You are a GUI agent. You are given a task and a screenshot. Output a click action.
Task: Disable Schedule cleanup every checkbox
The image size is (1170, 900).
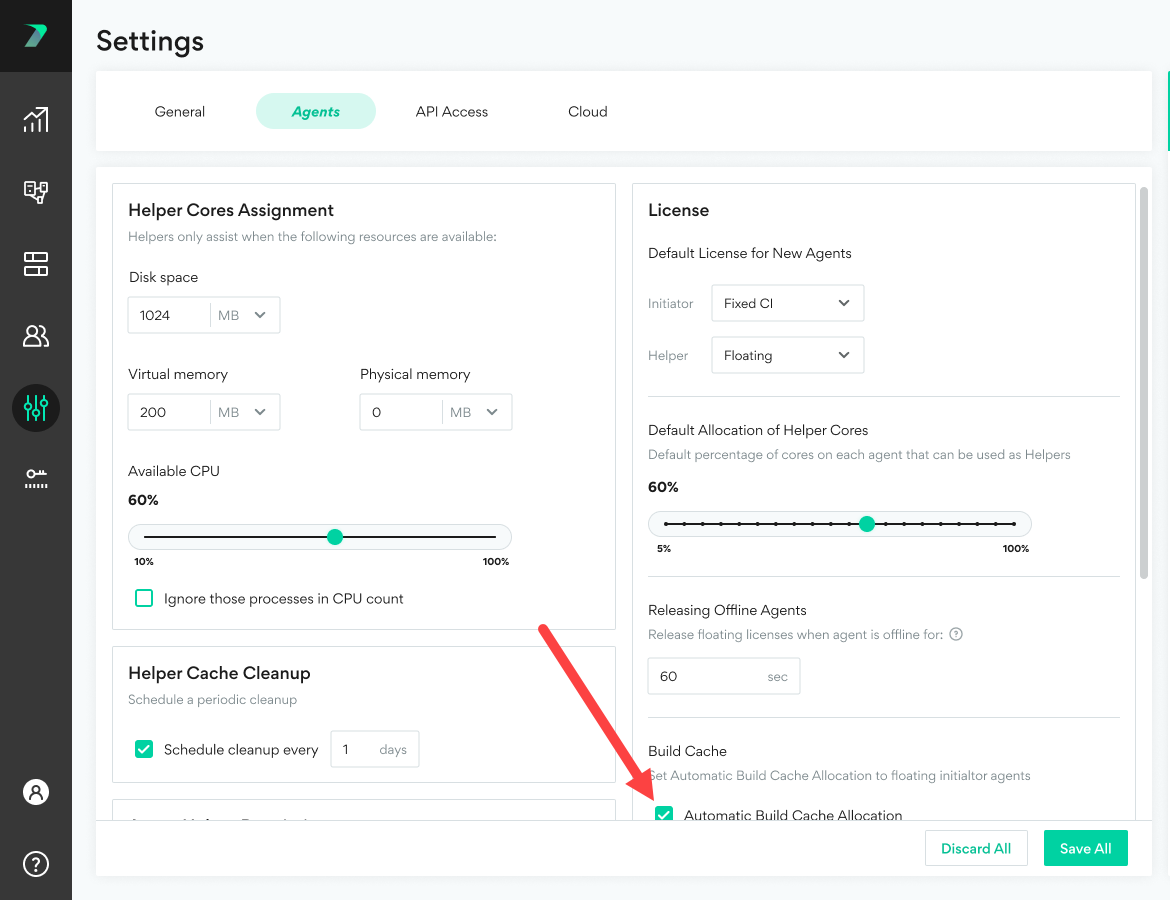144,748
